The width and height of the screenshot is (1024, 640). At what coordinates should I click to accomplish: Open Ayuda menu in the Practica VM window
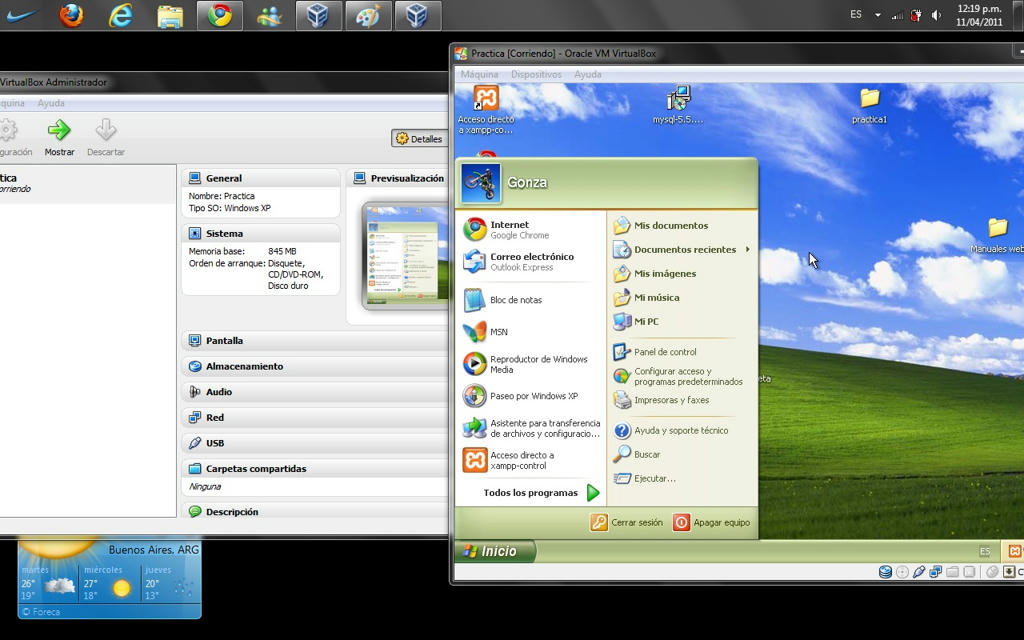(588, 74)
